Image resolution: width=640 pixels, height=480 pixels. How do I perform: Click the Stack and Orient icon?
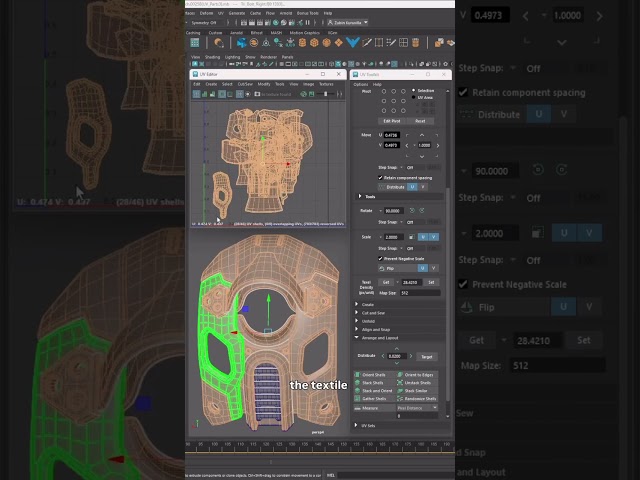[x=357, y=391]
